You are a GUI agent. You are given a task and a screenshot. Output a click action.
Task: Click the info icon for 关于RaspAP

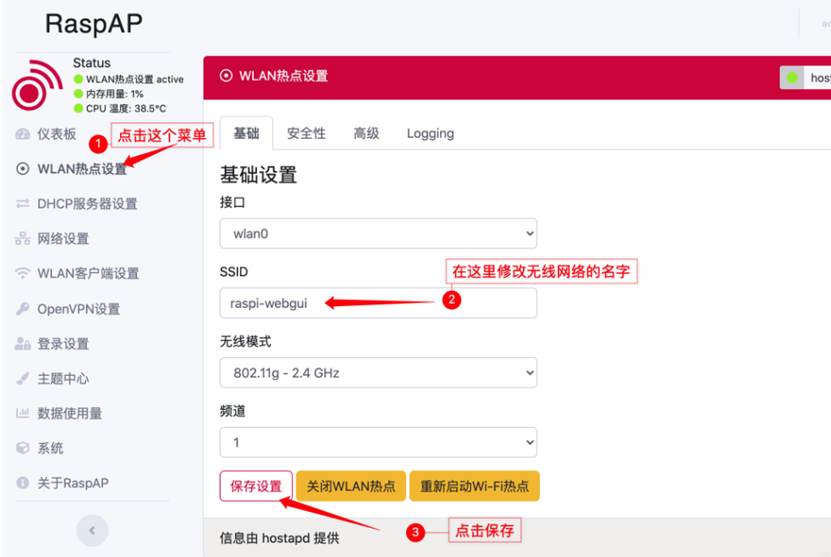tap(22, 483)
